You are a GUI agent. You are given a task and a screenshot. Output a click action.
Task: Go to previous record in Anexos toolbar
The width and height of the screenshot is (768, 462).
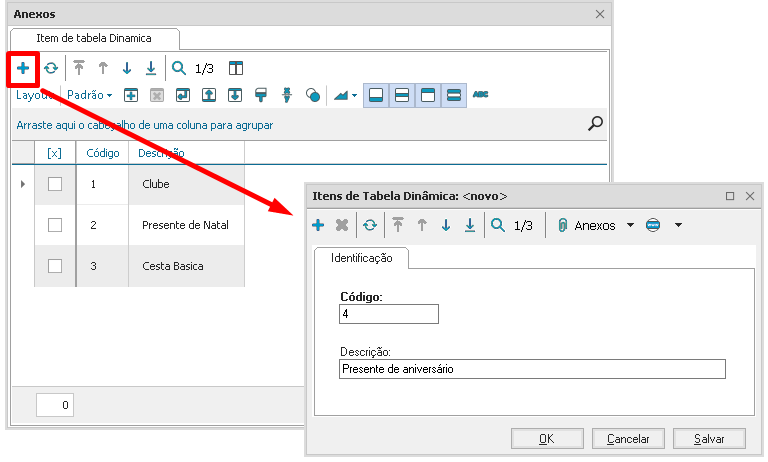click(103, 68)
